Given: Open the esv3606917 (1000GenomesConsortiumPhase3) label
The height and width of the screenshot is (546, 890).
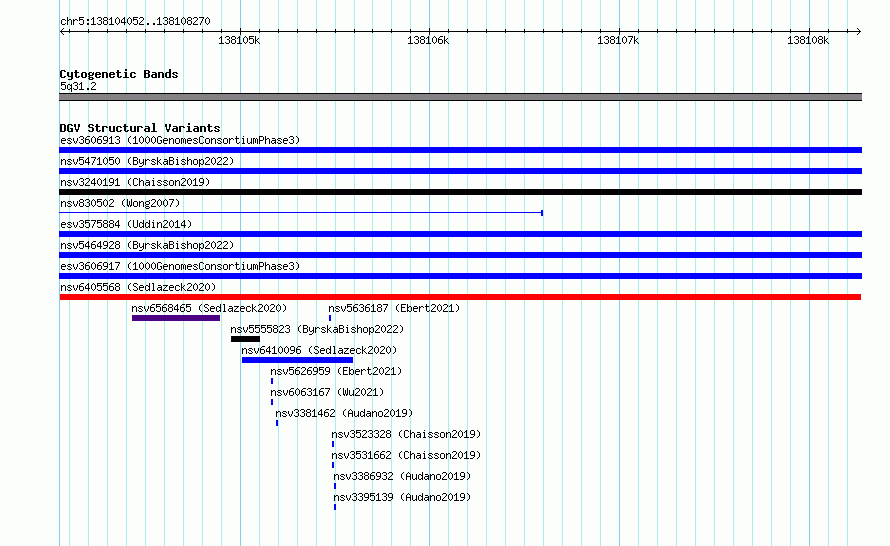Looking at the screenshot, I should (180, 266).
